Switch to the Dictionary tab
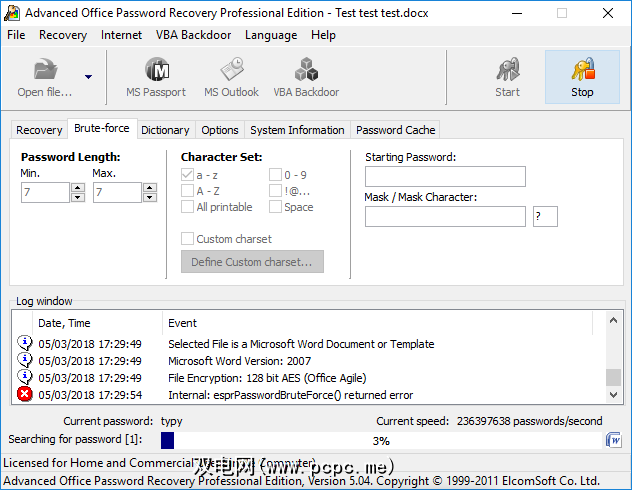Viewport: 632px width, 490px height. 165,130
